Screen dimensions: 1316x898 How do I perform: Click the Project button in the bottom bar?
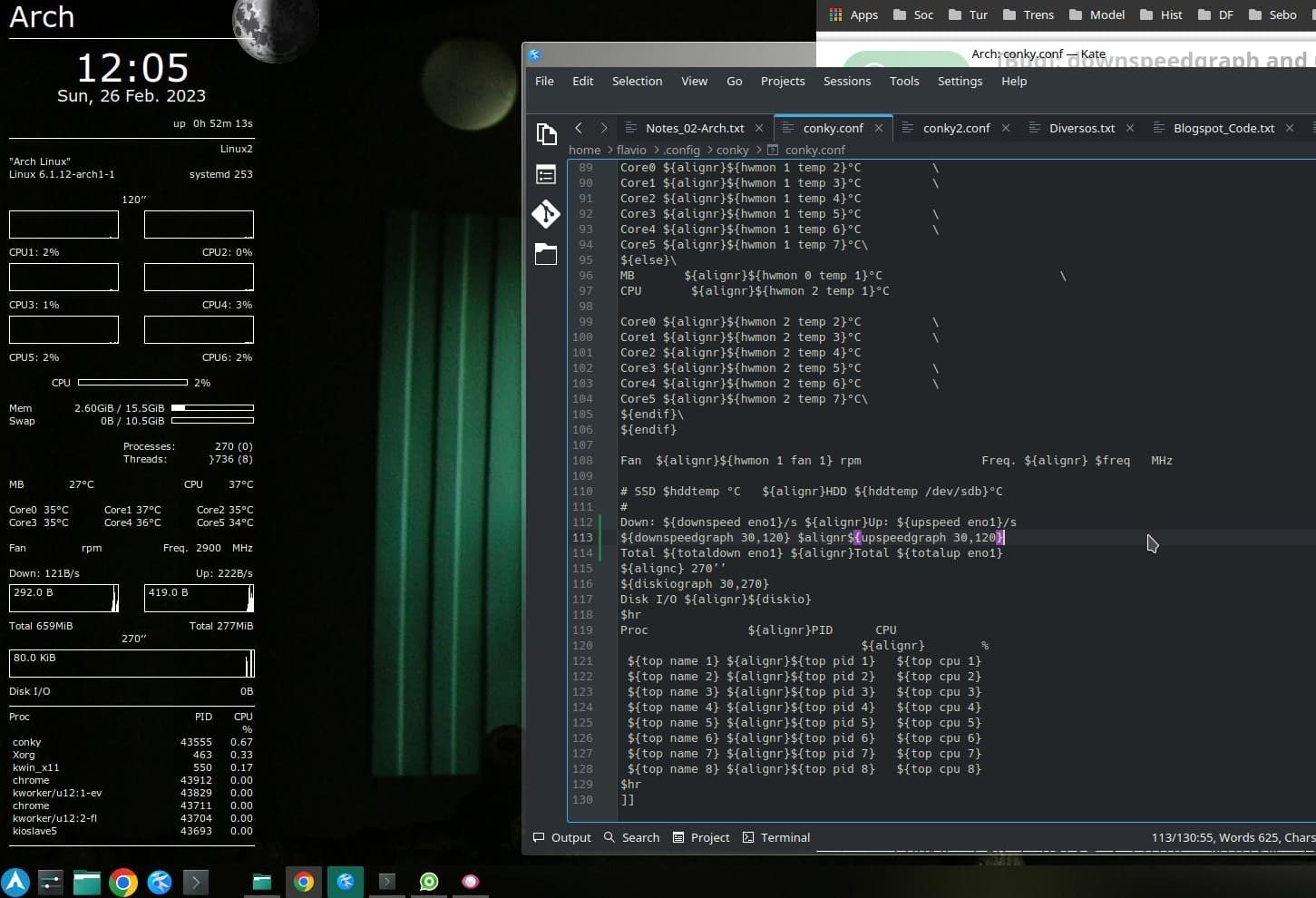[x=701, y=837]
